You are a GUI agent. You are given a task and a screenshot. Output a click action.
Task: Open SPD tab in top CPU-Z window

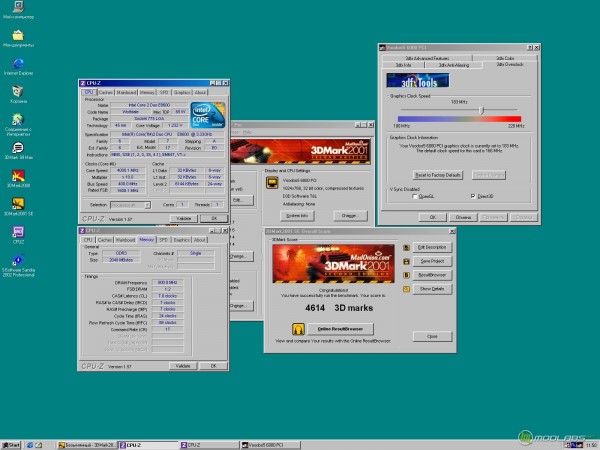coord(164,93)
